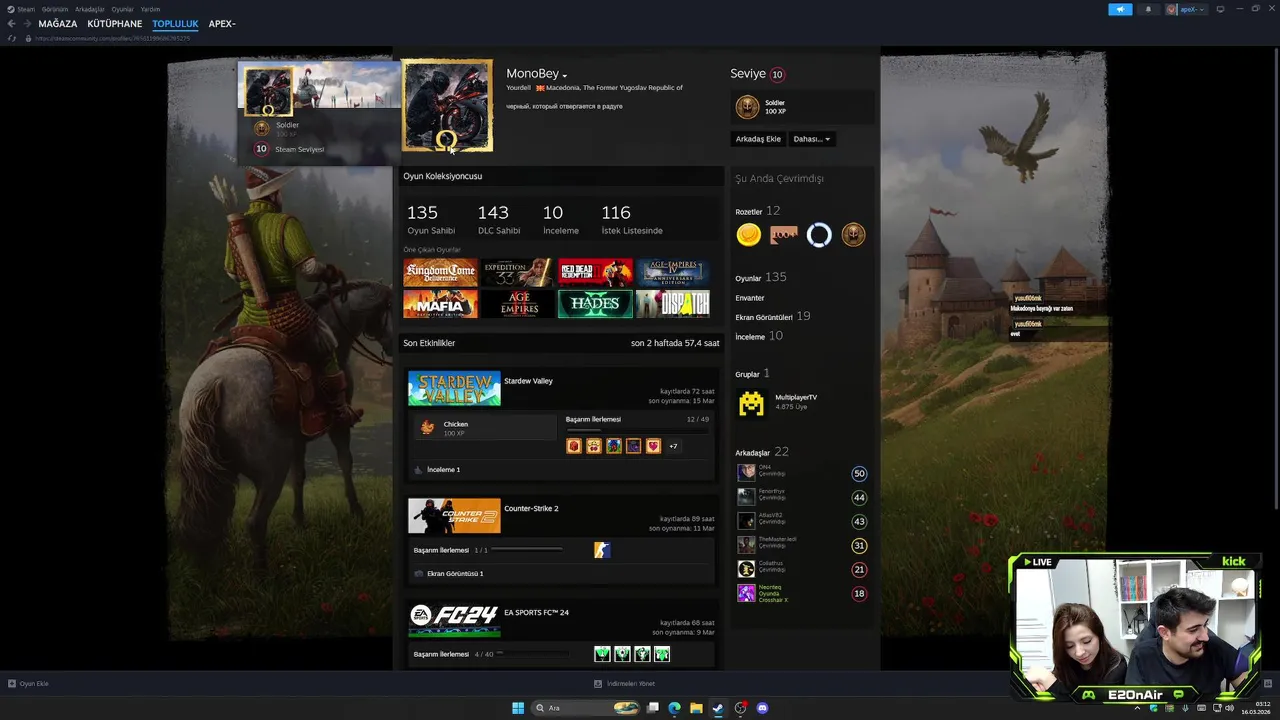Open the Soldier 100 XP badge
This screenshot has height=720, width=1280.
pyautogui.click(x=803, y=107)
